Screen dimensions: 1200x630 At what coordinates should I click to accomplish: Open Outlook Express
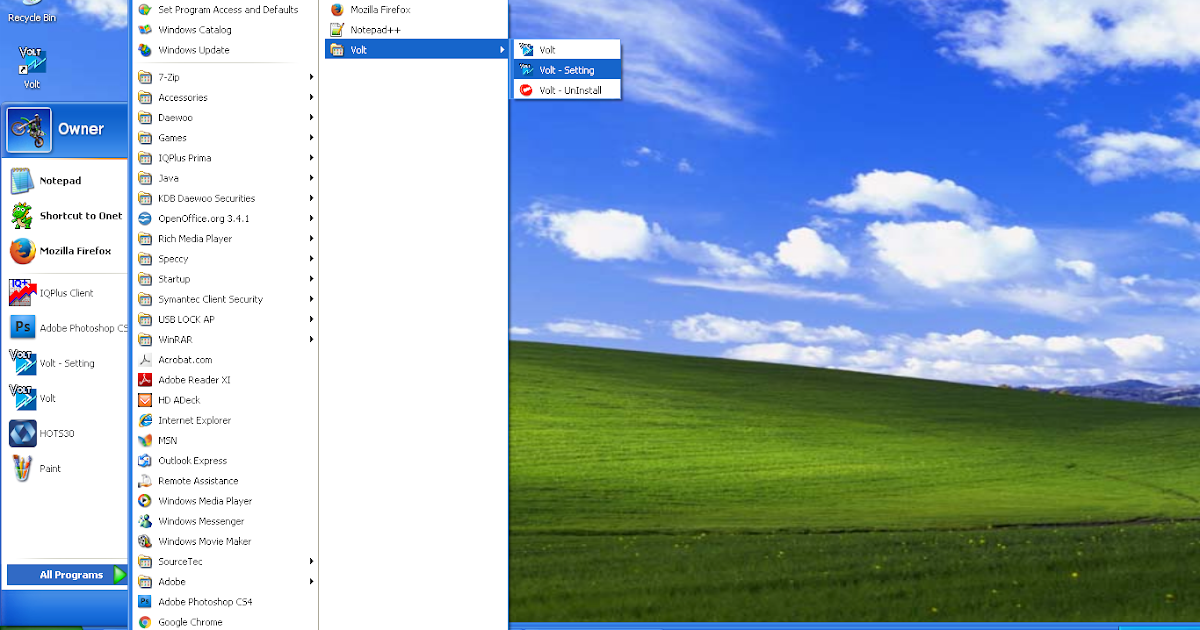click(225, 460)
